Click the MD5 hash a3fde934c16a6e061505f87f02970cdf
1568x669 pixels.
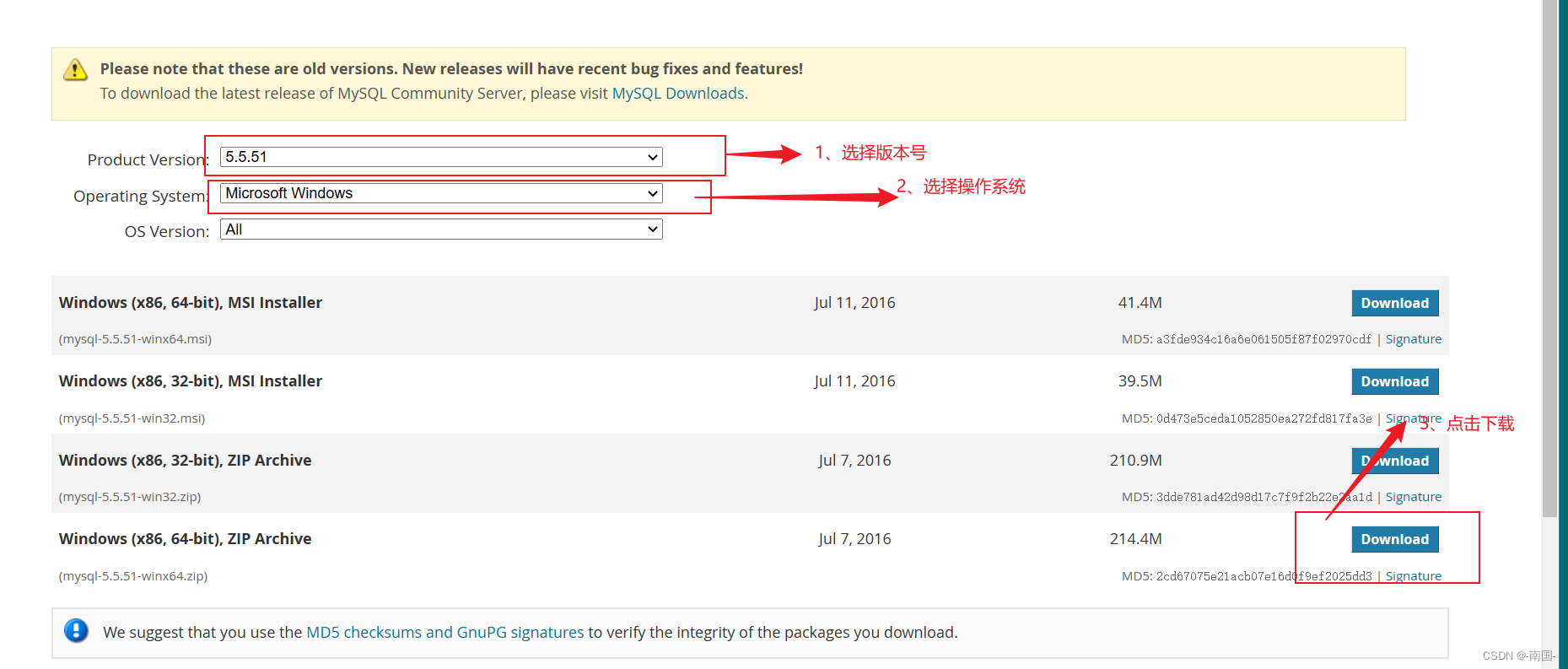pyautogui.click(x=1264, y=339)
